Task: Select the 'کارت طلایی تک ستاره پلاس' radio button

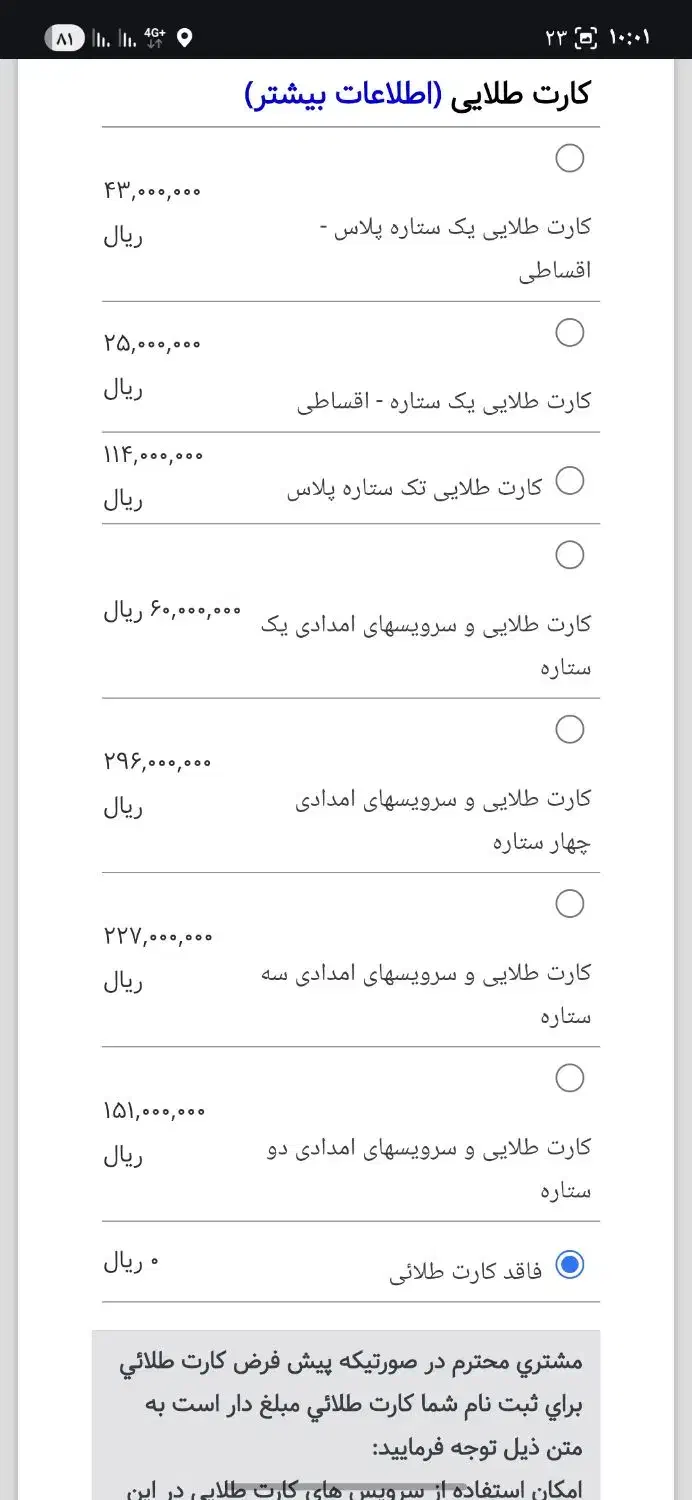Action: click(x=569, y=481)
